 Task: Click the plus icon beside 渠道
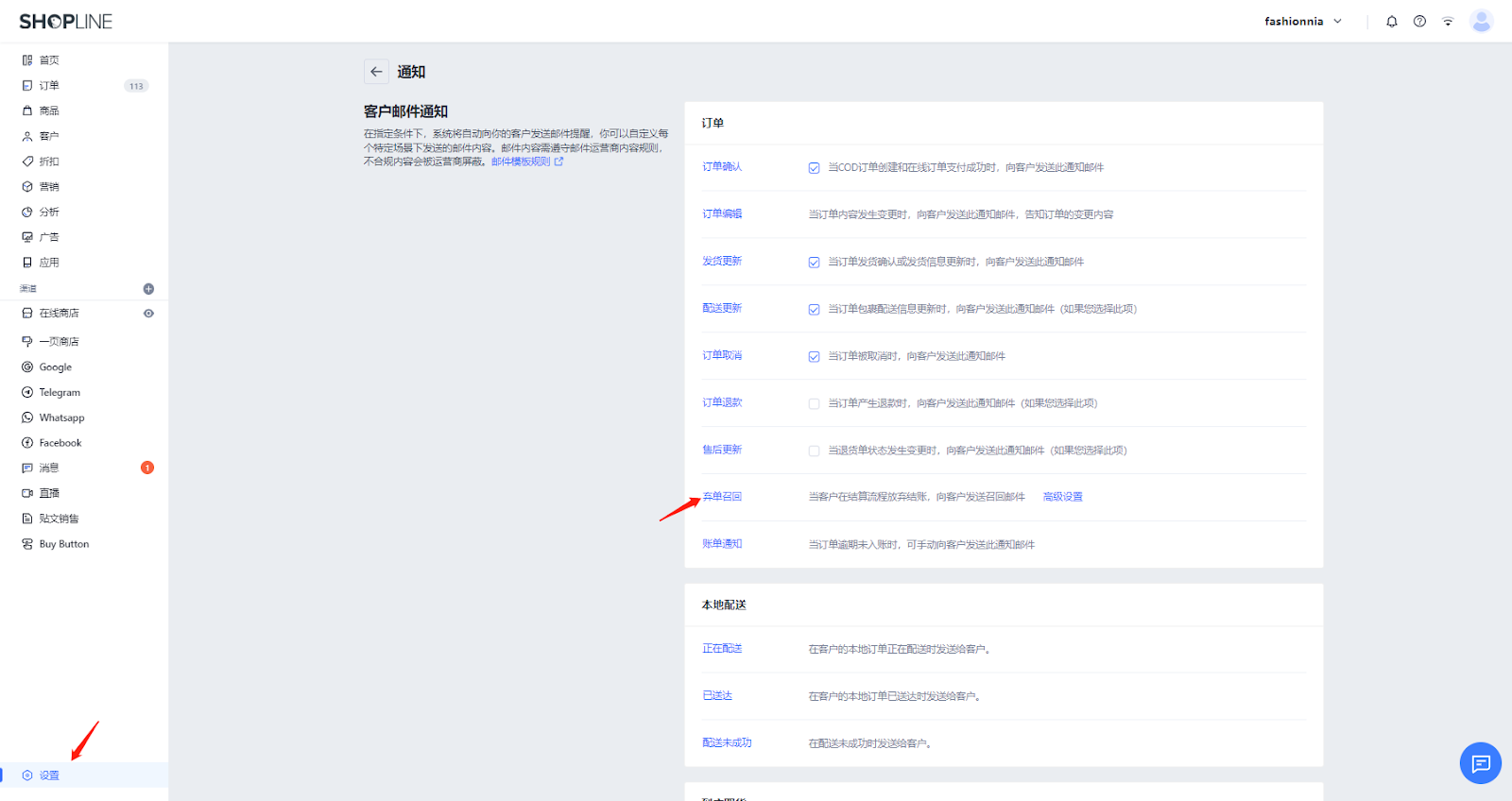148,289
